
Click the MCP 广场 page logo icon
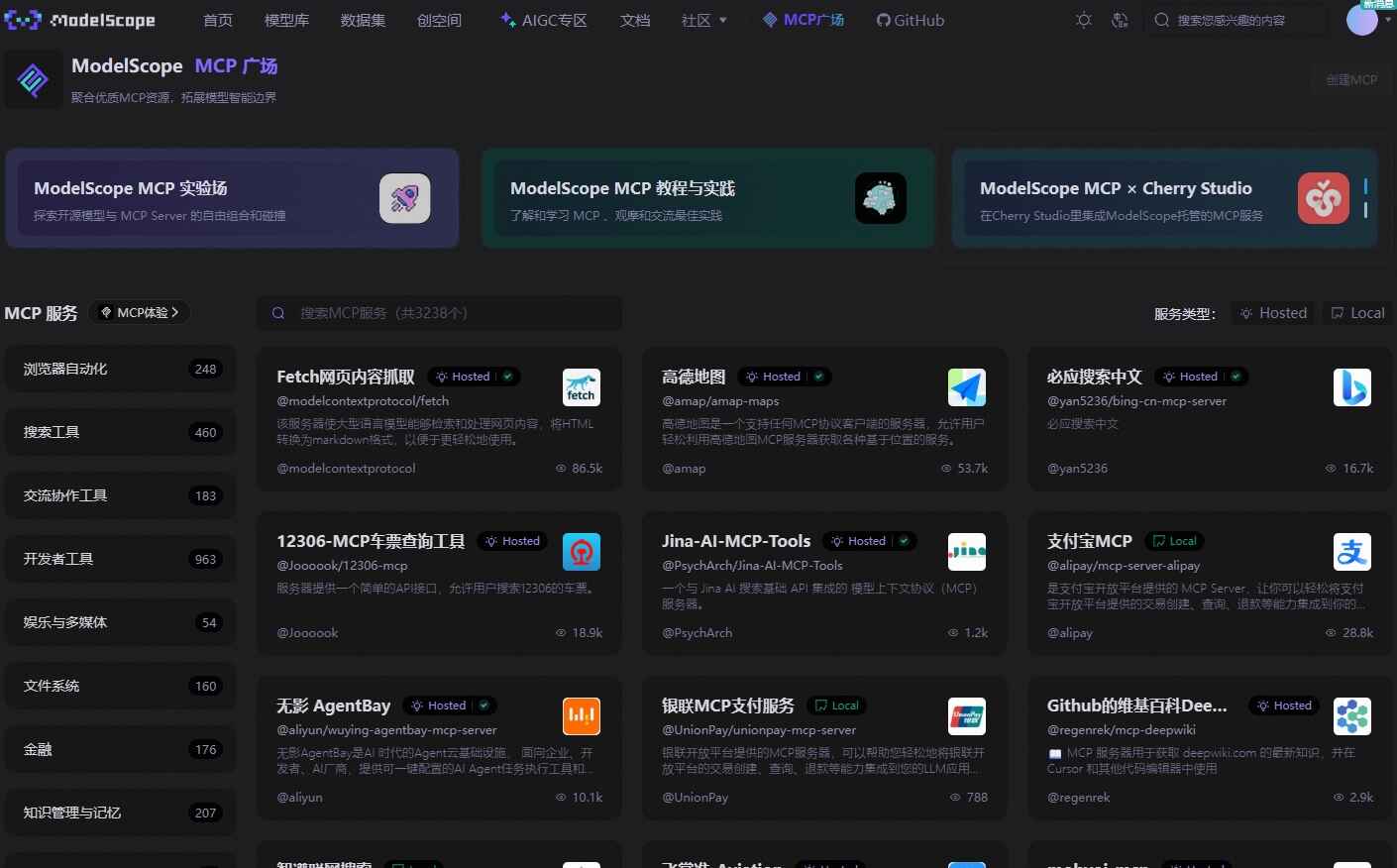coord(33,80)
